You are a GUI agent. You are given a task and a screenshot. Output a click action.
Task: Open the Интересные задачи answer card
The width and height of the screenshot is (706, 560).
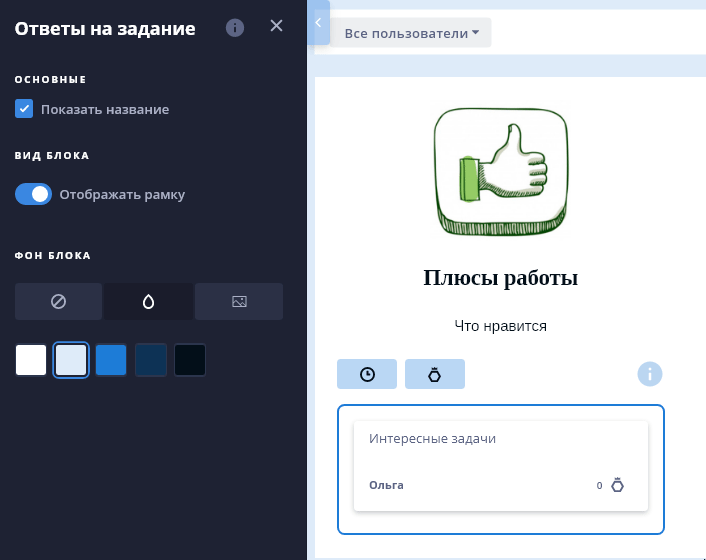click(x=501, y=466)
